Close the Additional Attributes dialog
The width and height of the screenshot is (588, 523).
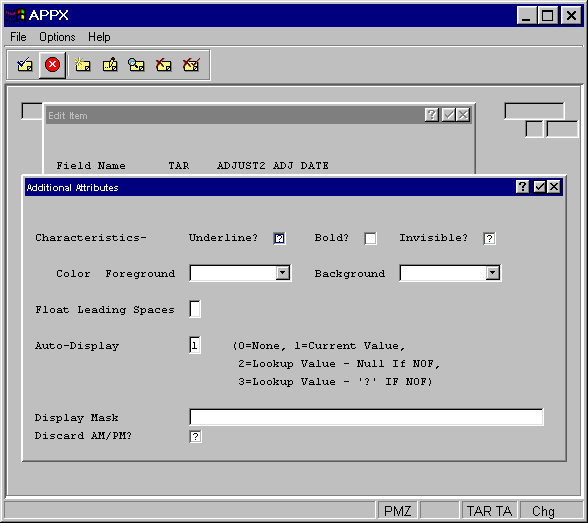(554, 187)
